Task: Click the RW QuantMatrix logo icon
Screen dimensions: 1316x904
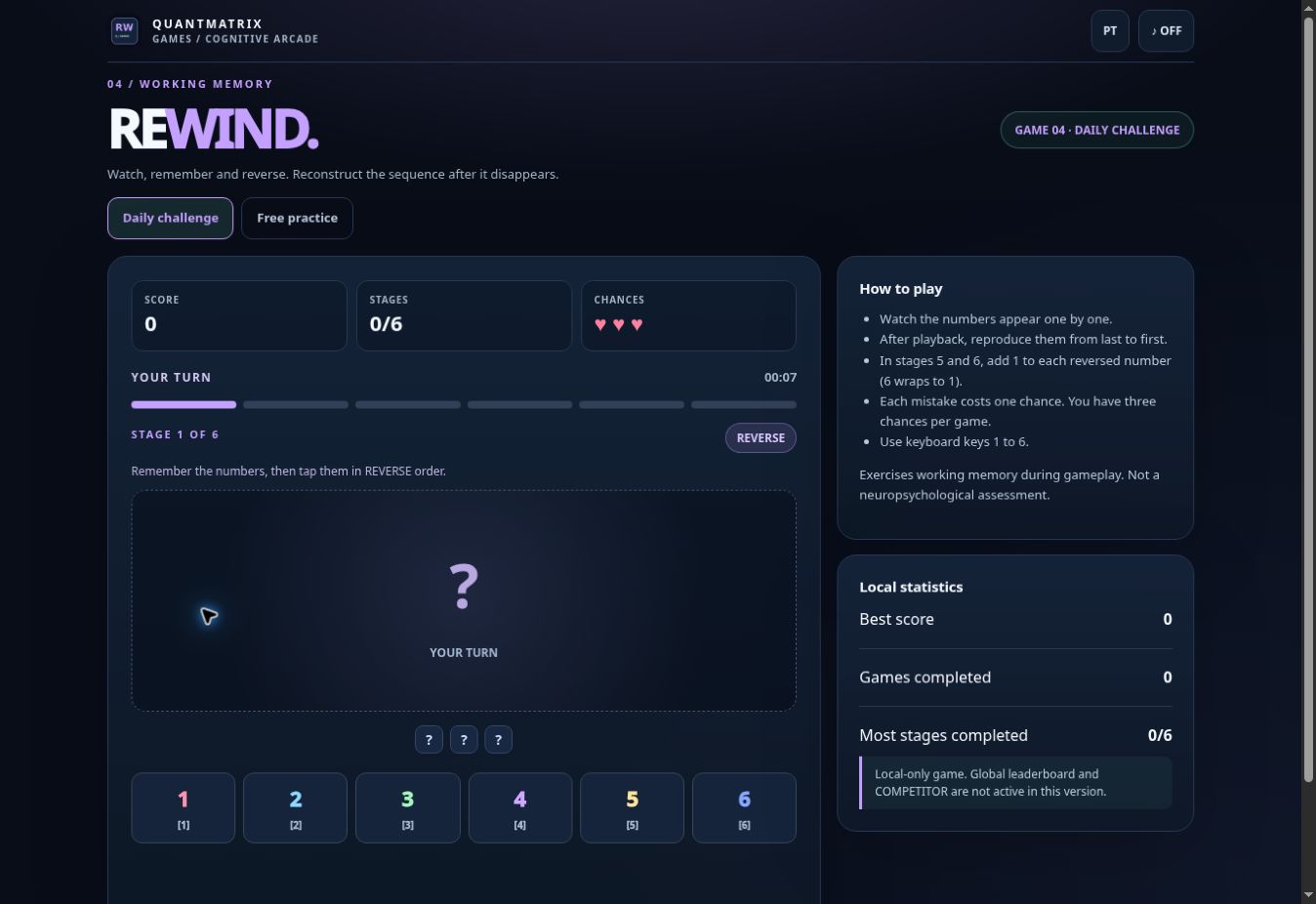Action: [124, 30]
